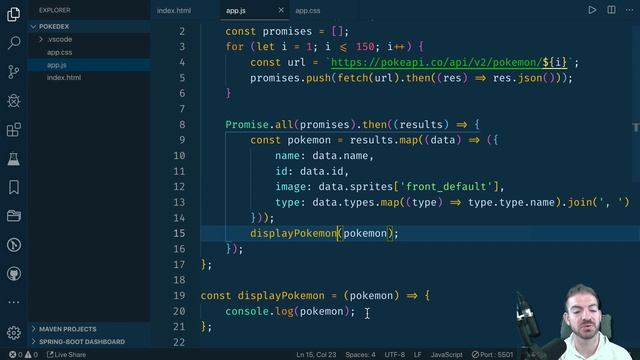This screenshot has height=360, width=640.
Task: Open the Run and Debug view
Action: 14,101
